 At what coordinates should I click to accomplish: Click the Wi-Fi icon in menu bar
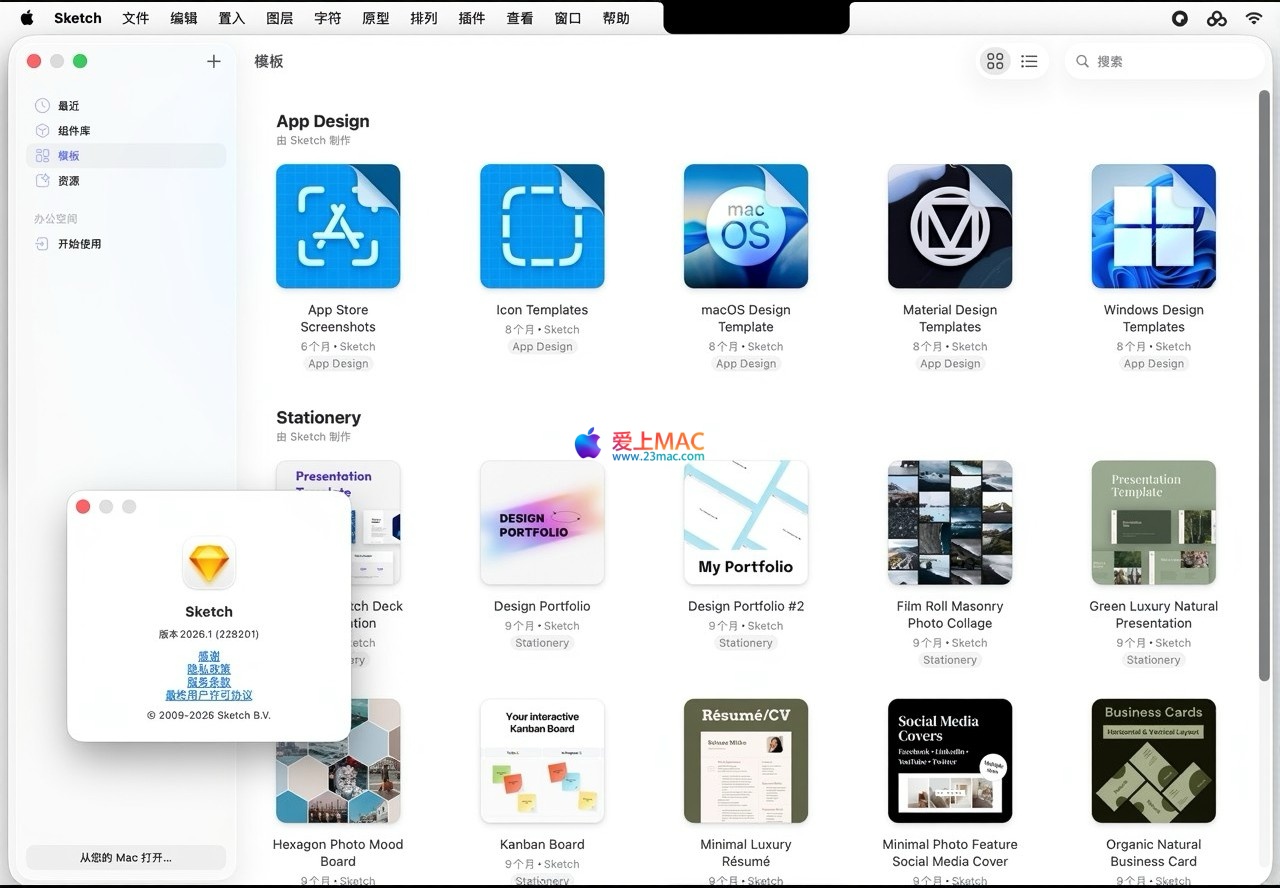point(1253,18)
